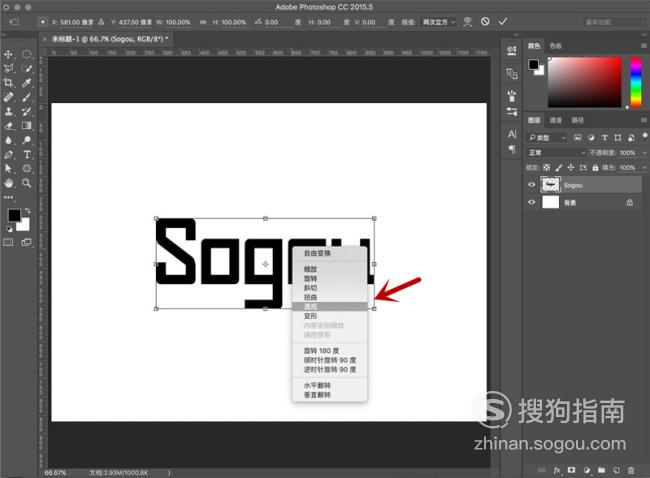Choose Flip Vertical menu item
Viewport: 650px width, 478px height.
330,395
